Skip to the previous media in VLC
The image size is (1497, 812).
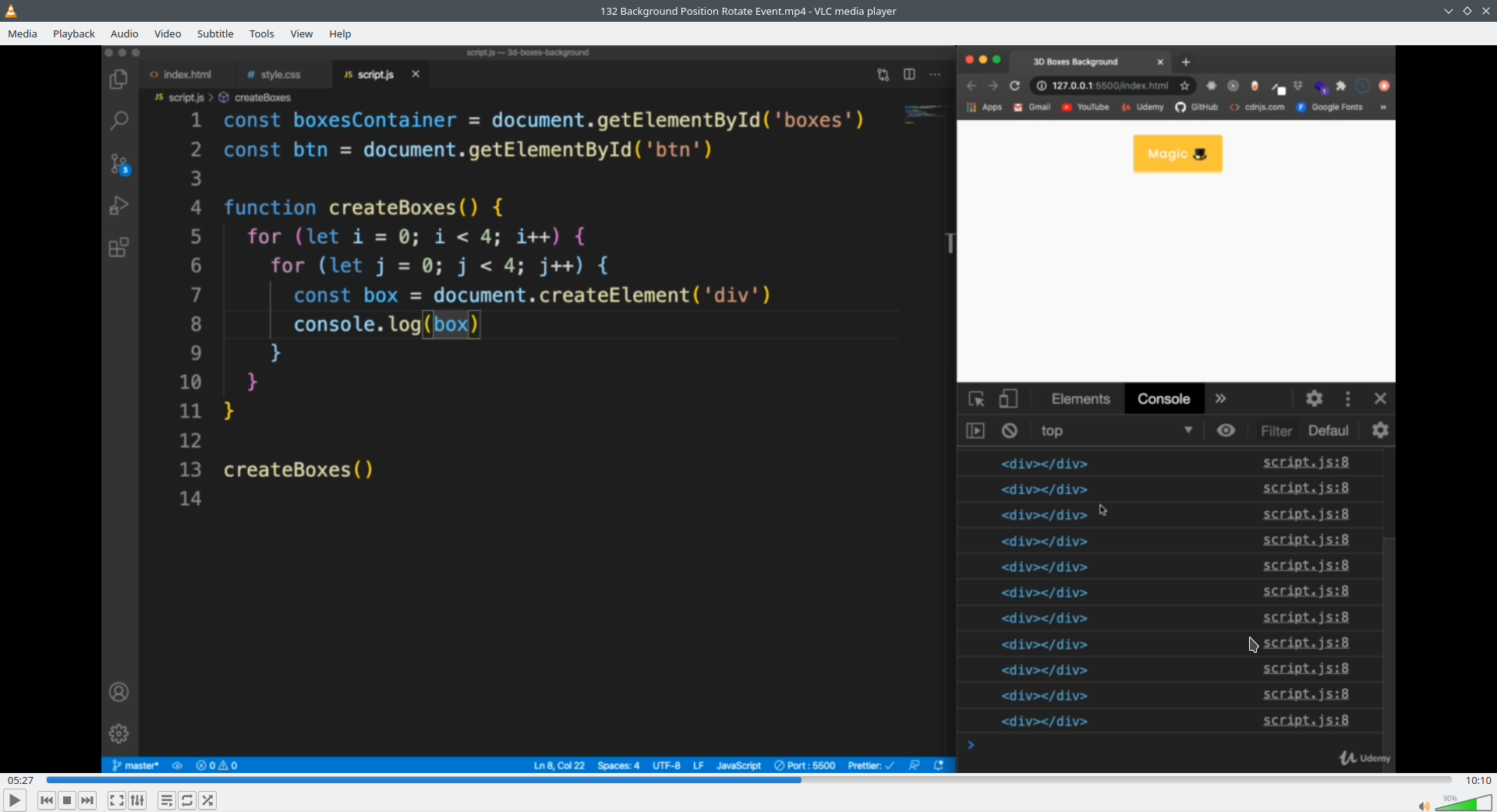pos(47,800)
